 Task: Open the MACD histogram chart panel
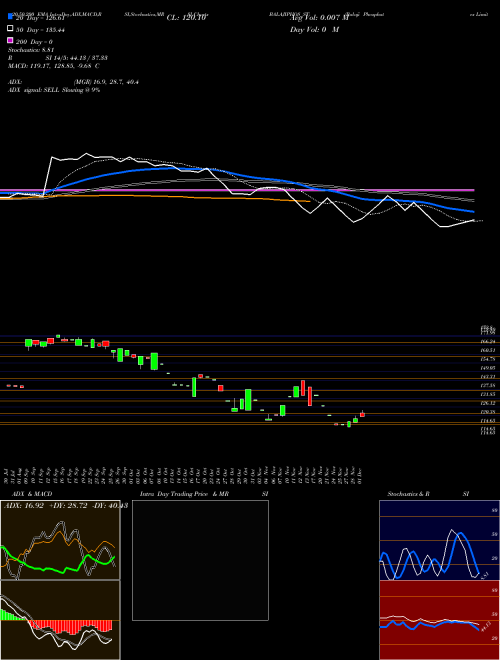click(60, 620)
